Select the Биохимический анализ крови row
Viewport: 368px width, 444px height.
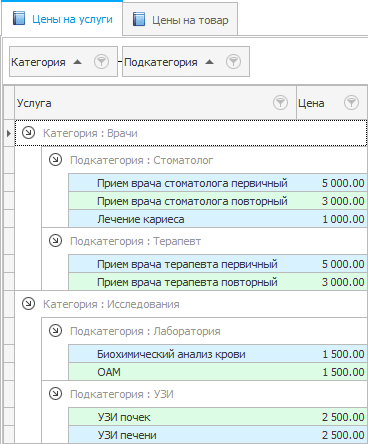[x=218, y=354]
